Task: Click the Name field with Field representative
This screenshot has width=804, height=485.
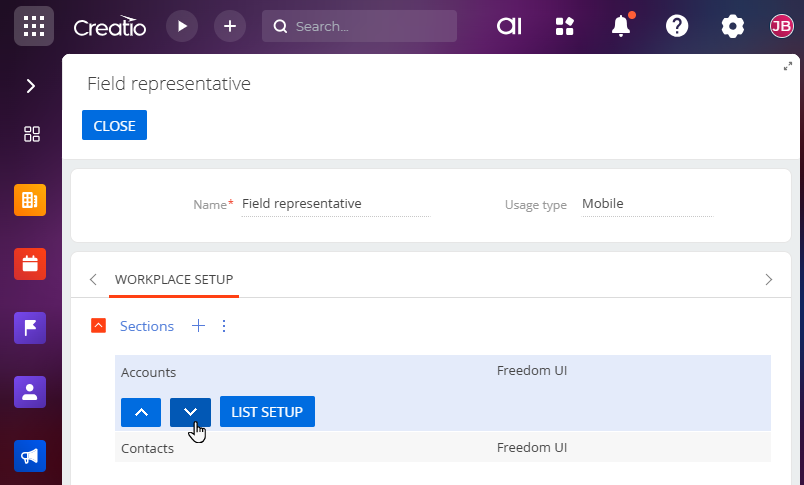Action: 336,204
